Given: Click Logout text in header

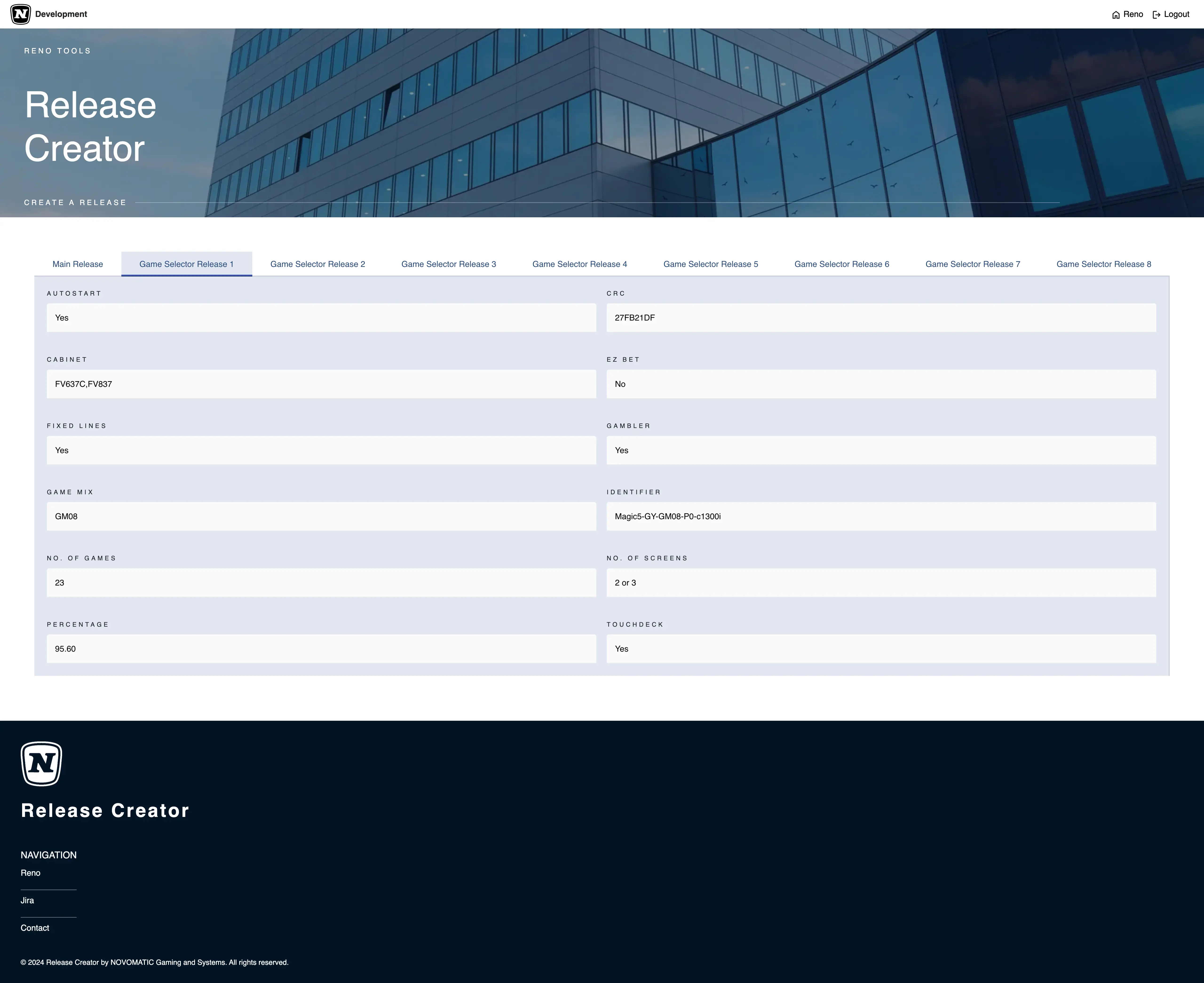Looking at the screenshot, I should [1176, 14].
